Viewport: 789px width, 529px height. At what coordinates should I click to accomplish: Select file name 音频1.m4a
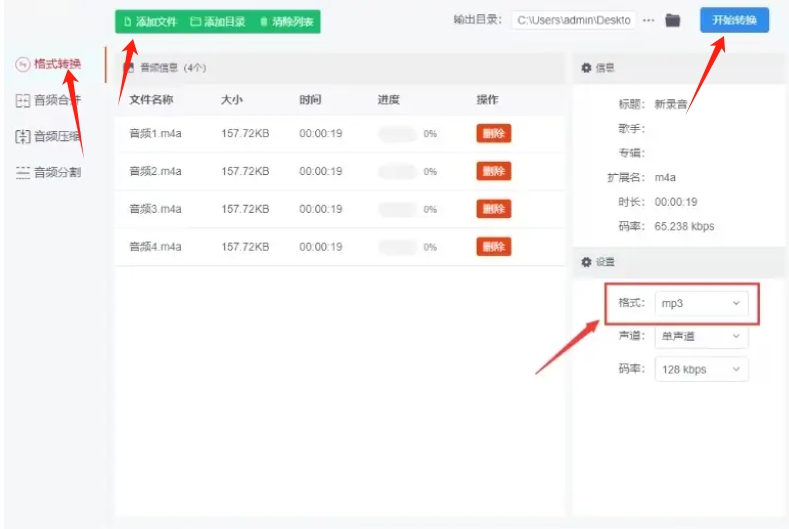point(155,133)
